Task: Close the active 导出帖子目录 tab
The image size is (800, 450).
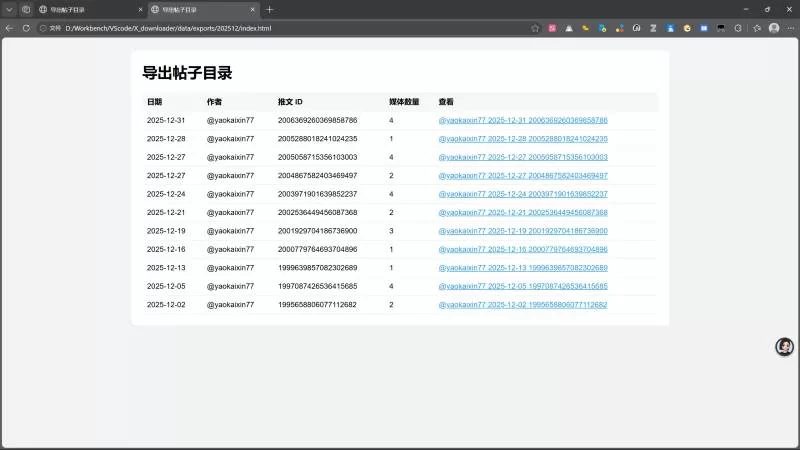Action: coord(252,10)
